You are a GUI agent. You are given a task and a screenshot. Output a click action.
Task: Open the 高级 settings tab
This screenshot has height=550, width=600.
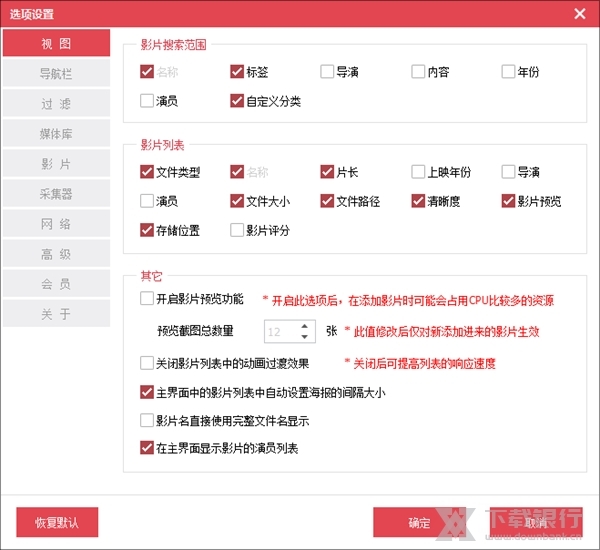click(x=56, y=254)
